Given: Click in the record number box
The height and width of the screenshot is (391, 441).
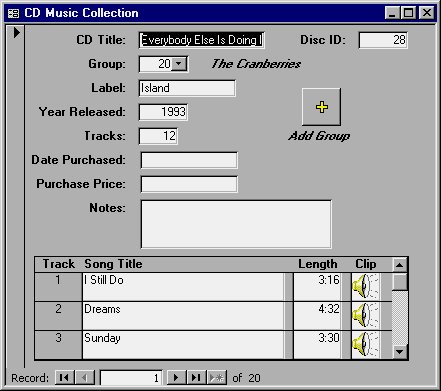Looking at the screenshot, I should click(x=131, y=378).
